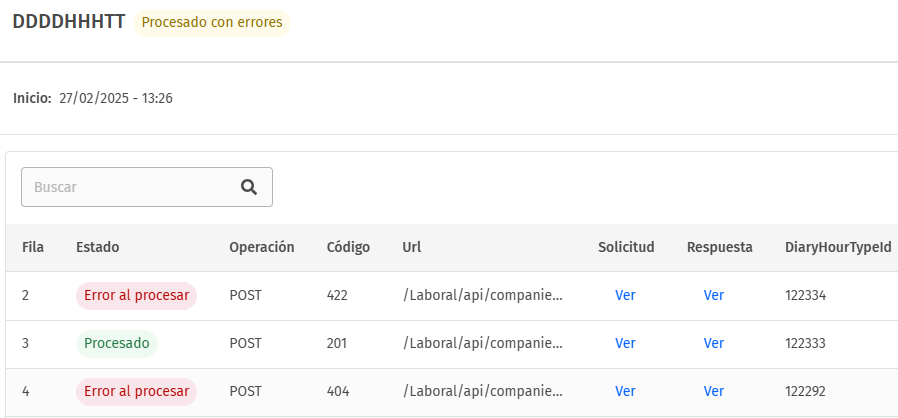The height and width of the screenshot is (418, 898).
Task: Click the Respuesta column header
Action: pos(720,247)
